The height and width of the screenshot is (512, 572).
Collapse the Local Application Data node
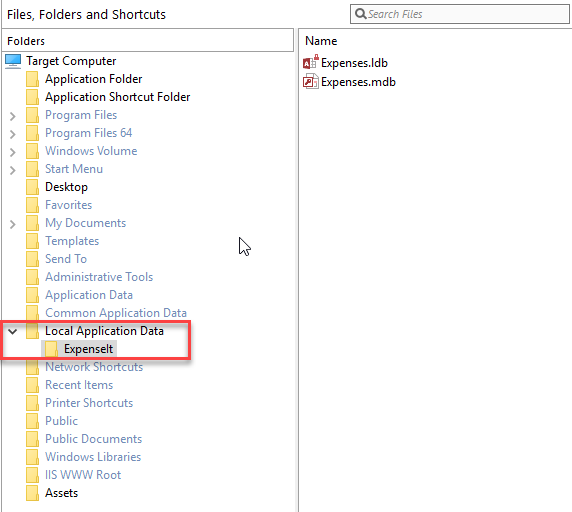pyautogui.click(x=13, y=331)
